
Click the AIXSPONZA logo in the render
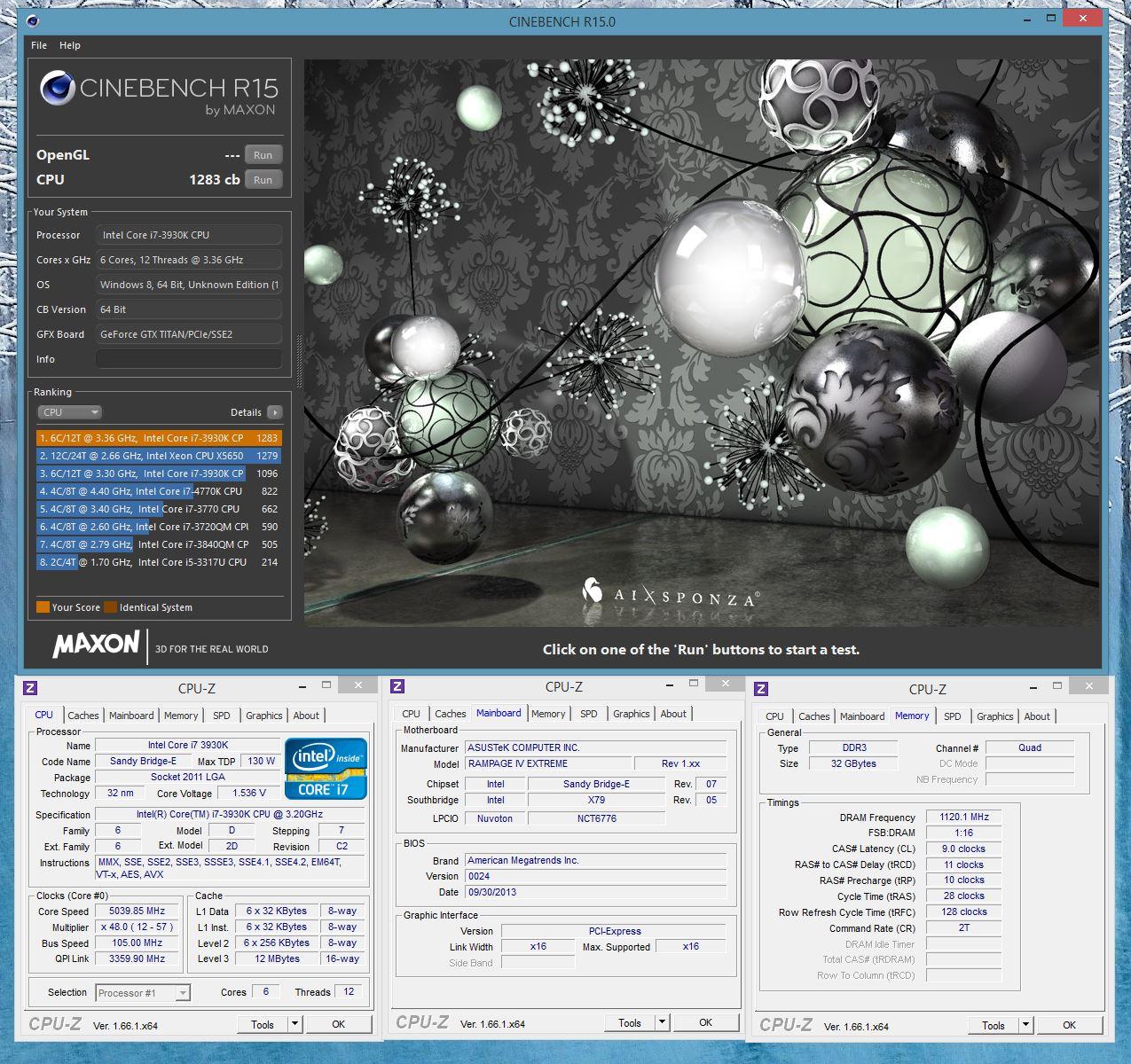(672, 592)
